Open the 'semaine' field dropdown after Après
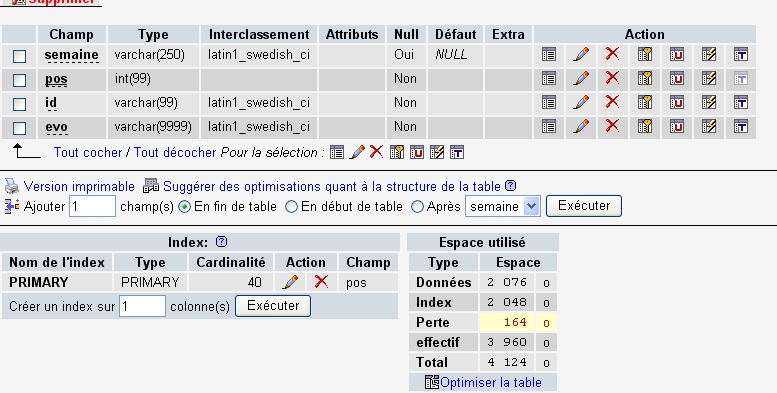This screenshot has width=777, height=393. pyautogui.click(x=502, y=206)
